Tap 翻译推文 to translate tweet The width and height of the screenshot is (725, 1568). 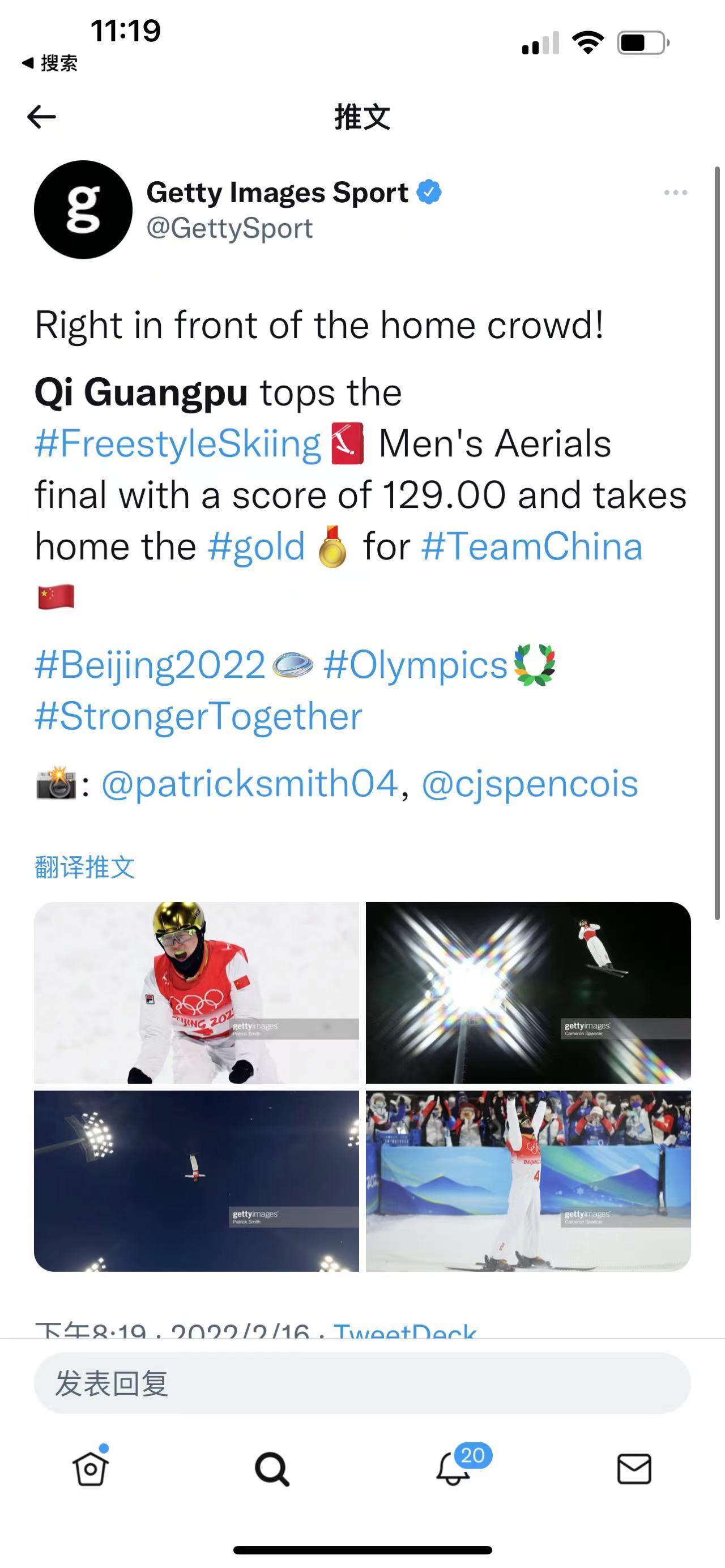pyautogui.click(x=84, y=867)
